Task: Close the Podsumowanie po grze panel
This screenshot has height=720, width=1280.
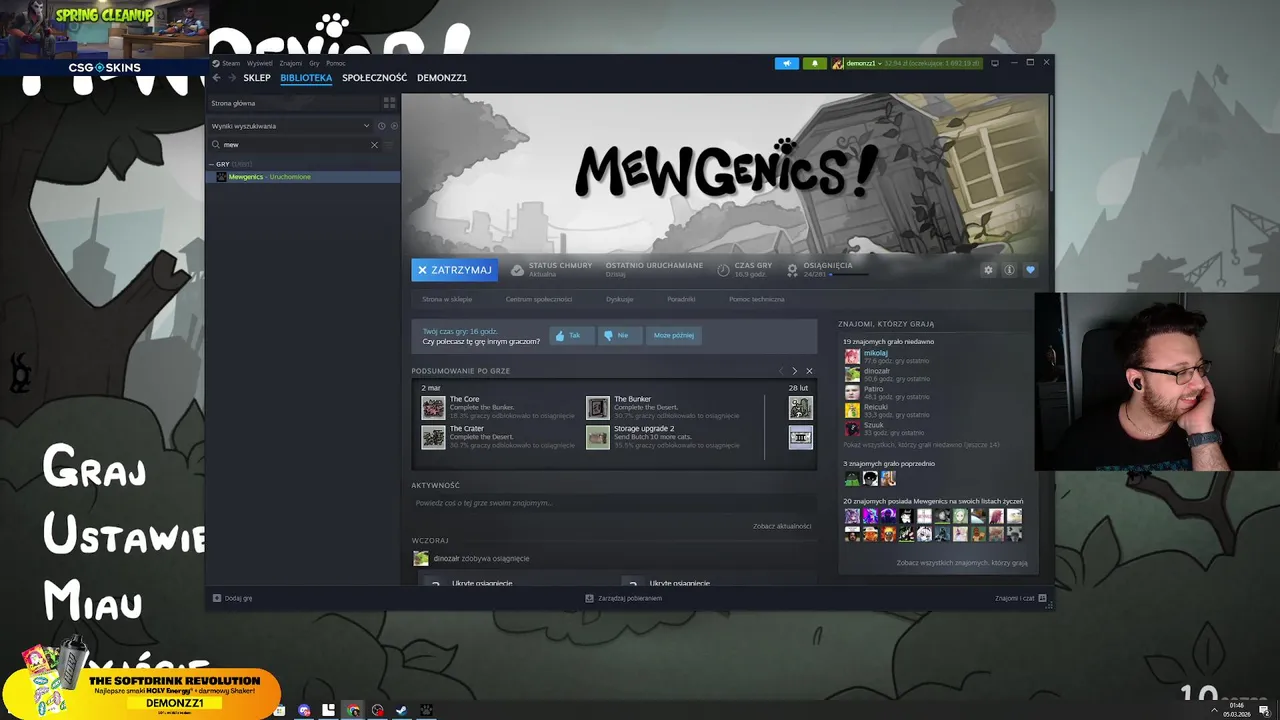Action: pyautogui.click(x=809, y=371)
